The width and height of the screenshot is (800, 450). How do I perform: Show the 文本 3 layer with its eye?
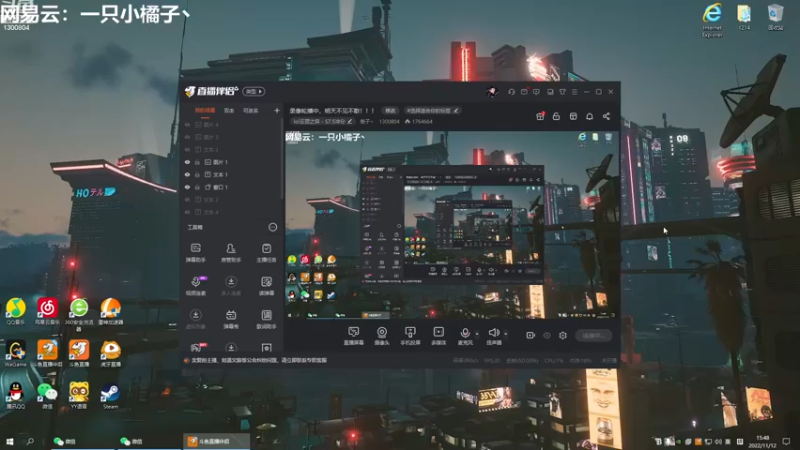click(x=187, y=149)
